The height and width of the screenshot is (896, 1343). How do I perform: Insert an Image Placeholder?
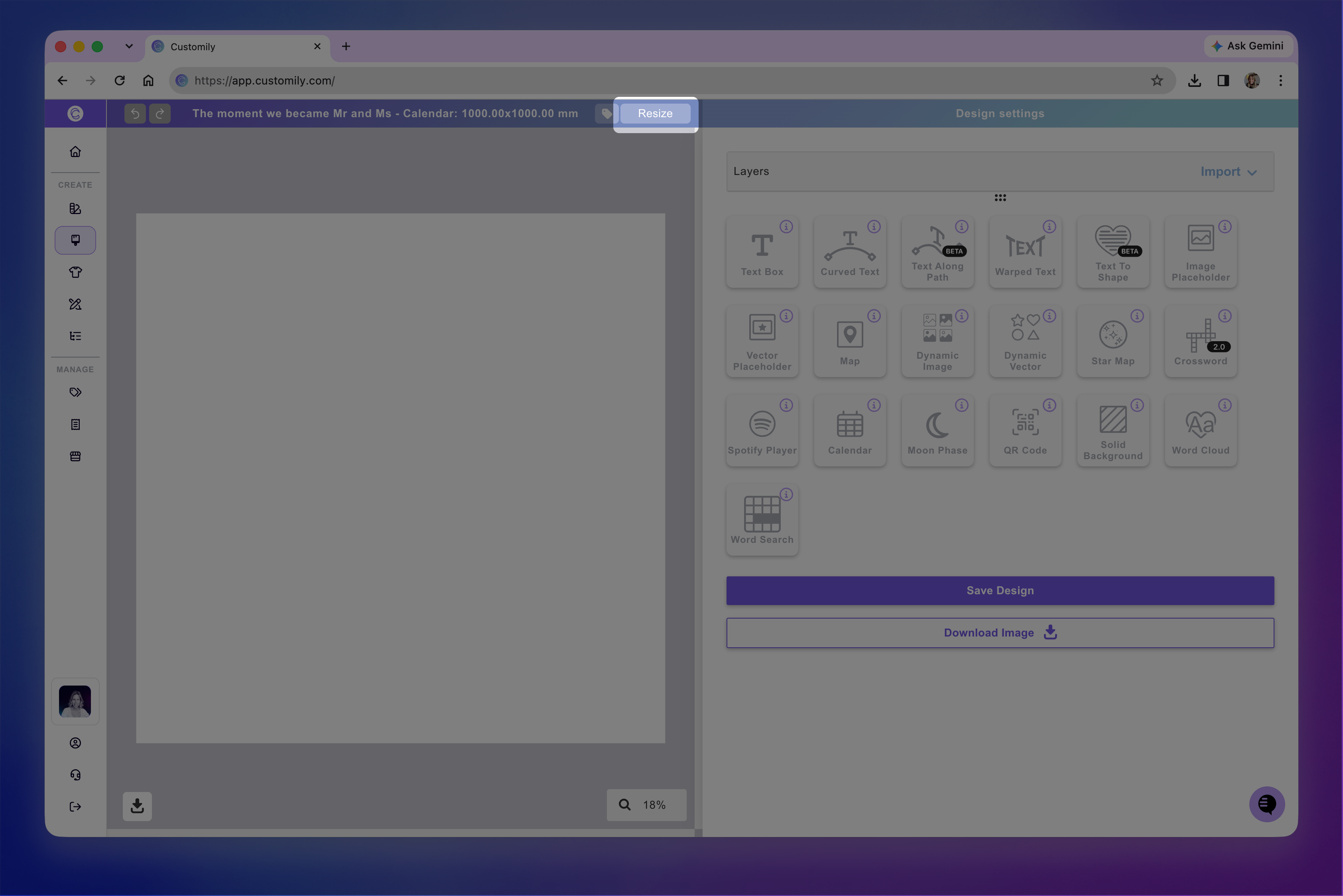pyautogui.click(x=1201, y=252)
